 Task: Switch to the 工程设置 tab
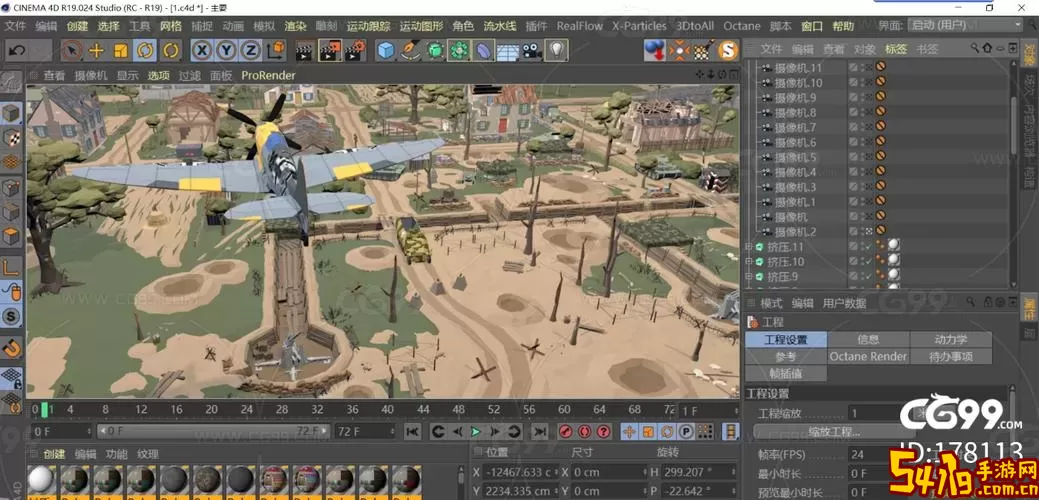pyautogui.click(x=786, y=340)
